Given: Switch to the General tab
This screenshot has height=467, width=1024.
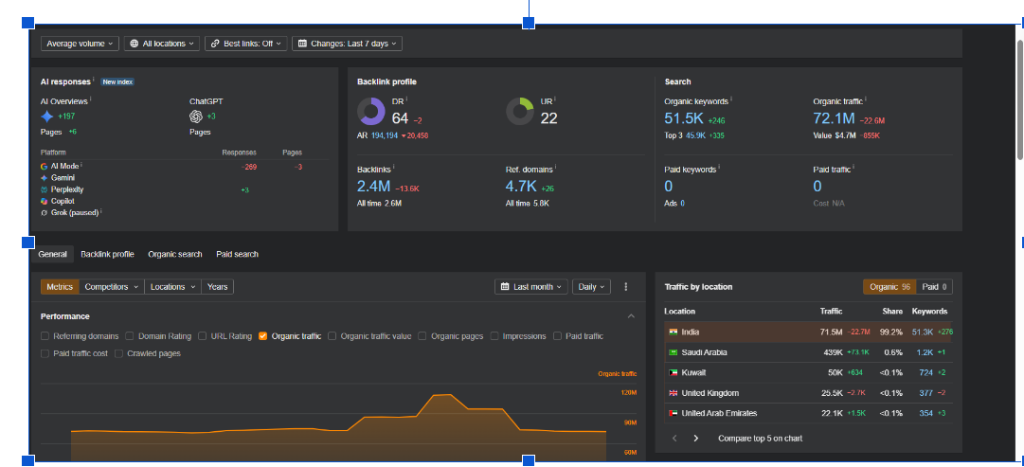Looking at the screenshot, I should (x=53, y=254).
